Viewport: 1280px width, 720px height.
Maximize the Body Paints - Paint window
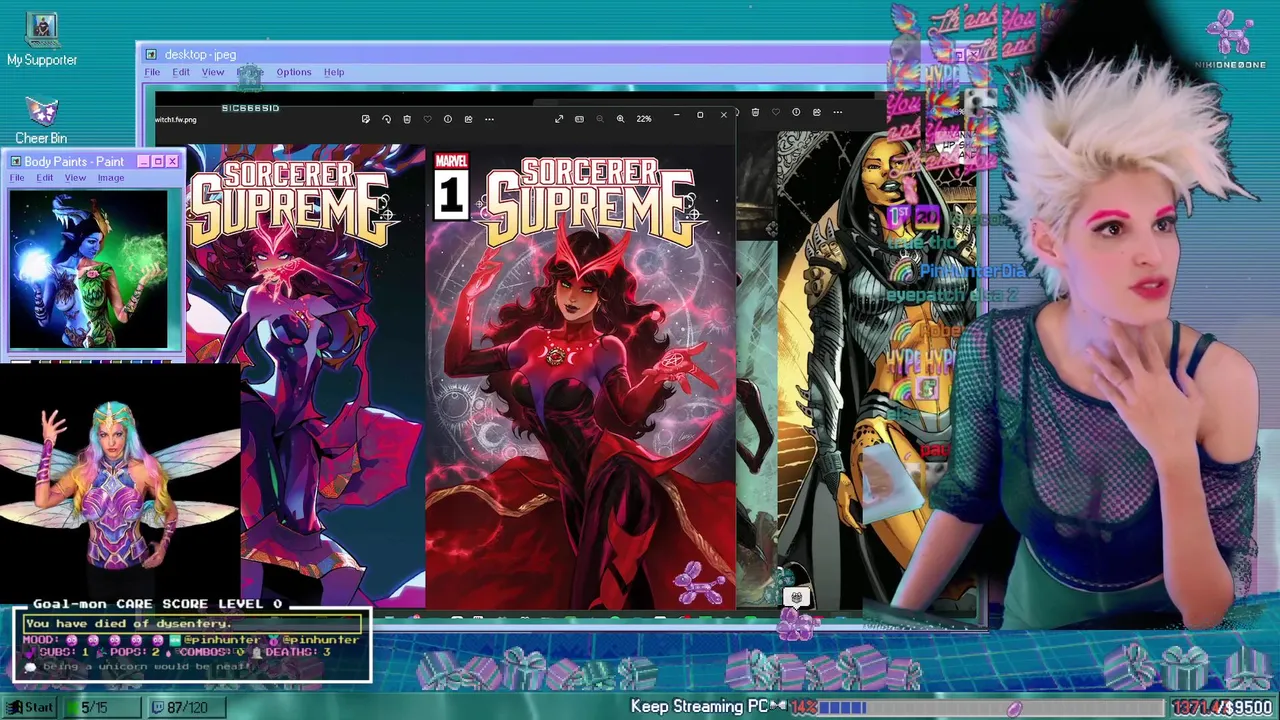pyautogui.click(x=157, y=161)
